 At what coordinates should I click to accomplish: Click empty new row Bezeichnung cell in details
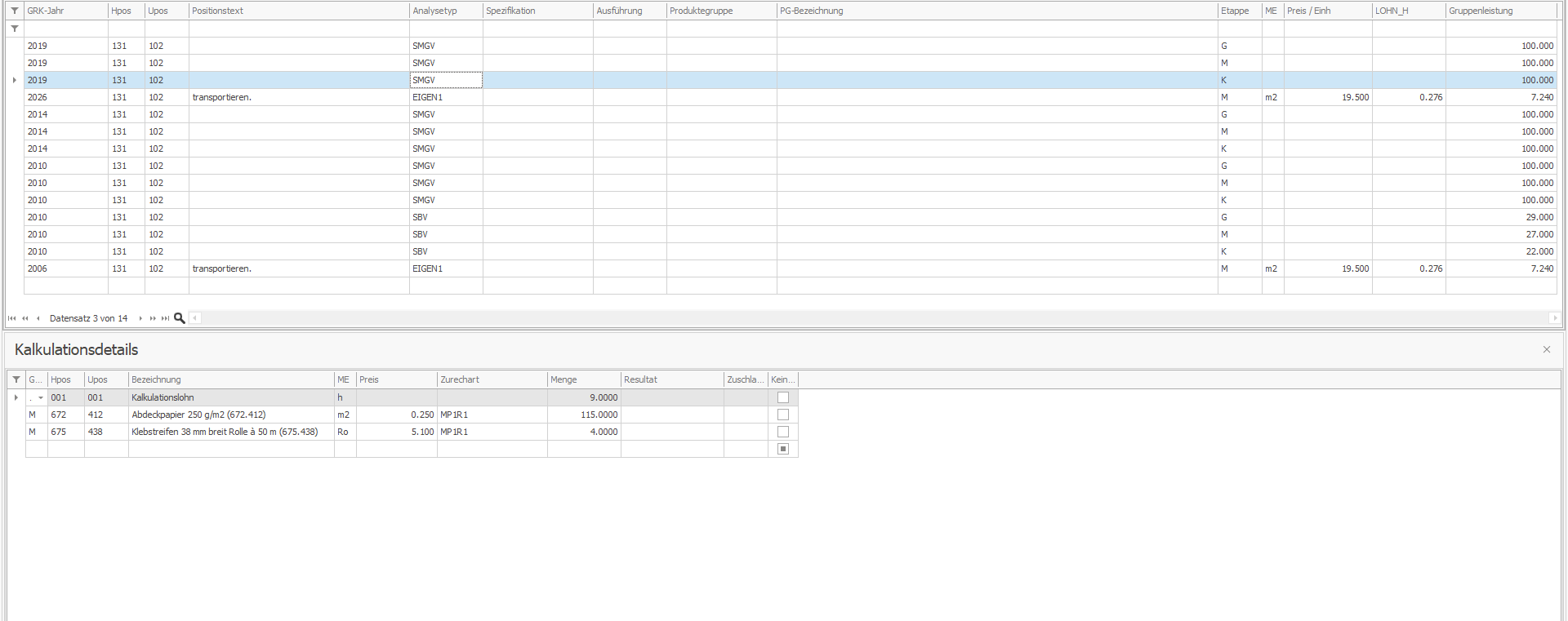231,449
